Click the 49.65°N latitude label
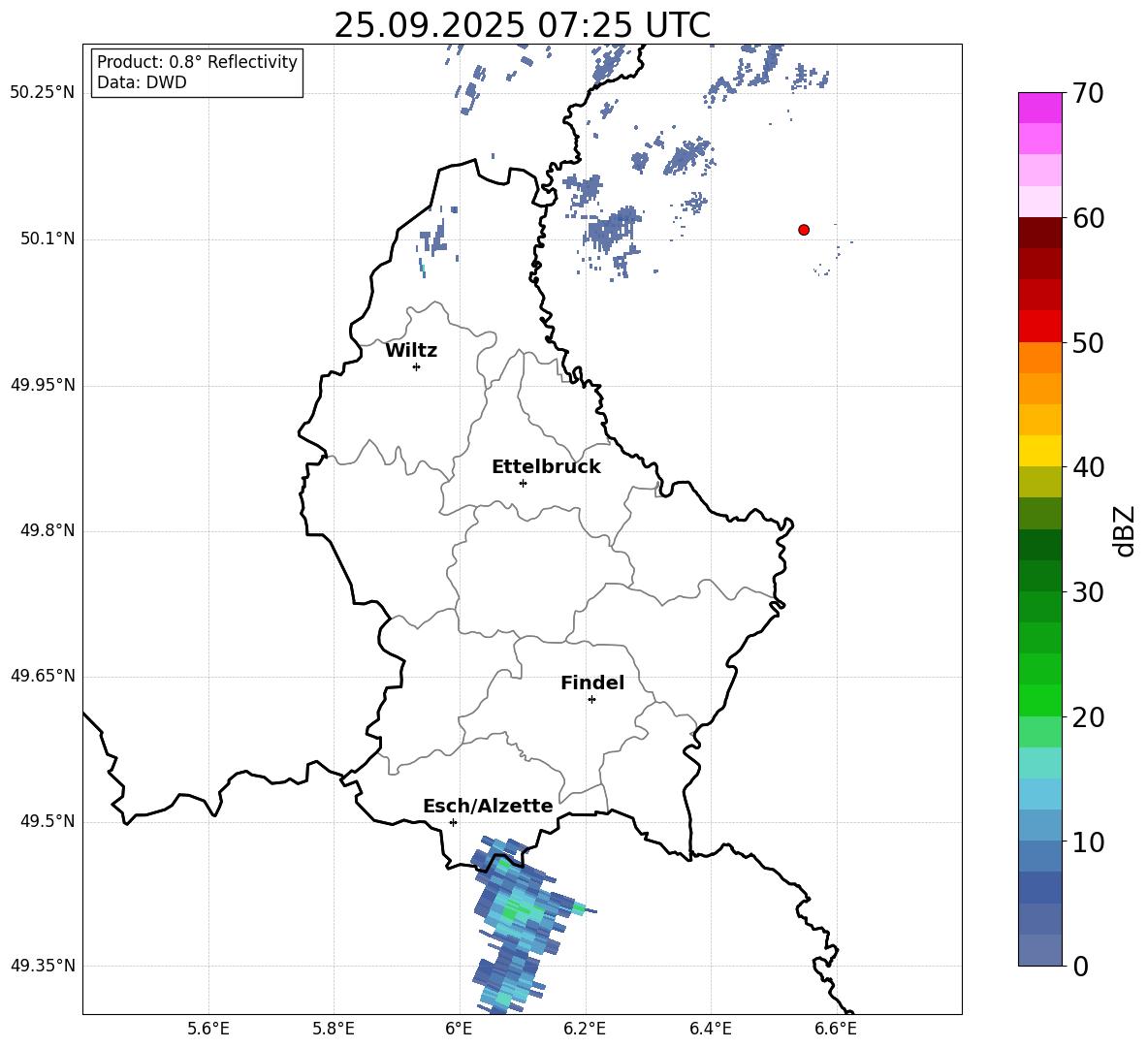This screenshot has width=1148, height=1048. tap(43, 676)
